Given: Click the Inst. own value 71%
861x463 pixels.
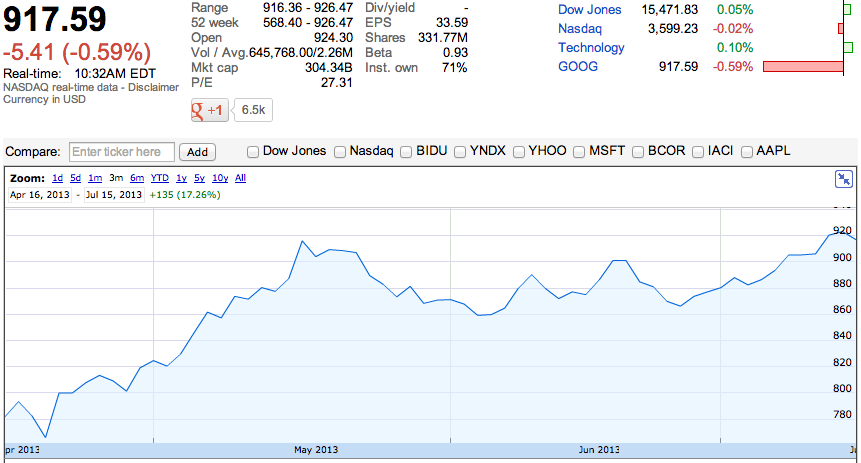Looking at the screenshot, I should click(454, 68).
